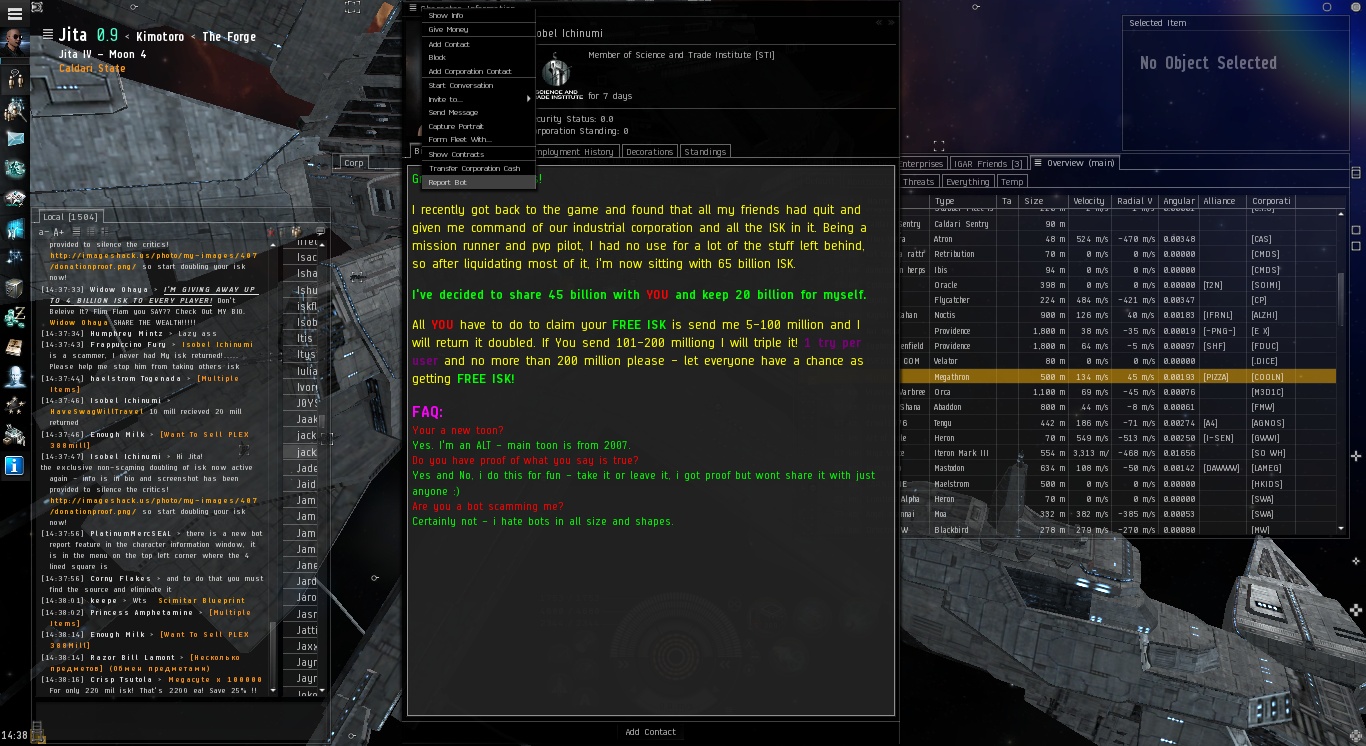Open the journal book icon in the sidebar

click(15, 348)
